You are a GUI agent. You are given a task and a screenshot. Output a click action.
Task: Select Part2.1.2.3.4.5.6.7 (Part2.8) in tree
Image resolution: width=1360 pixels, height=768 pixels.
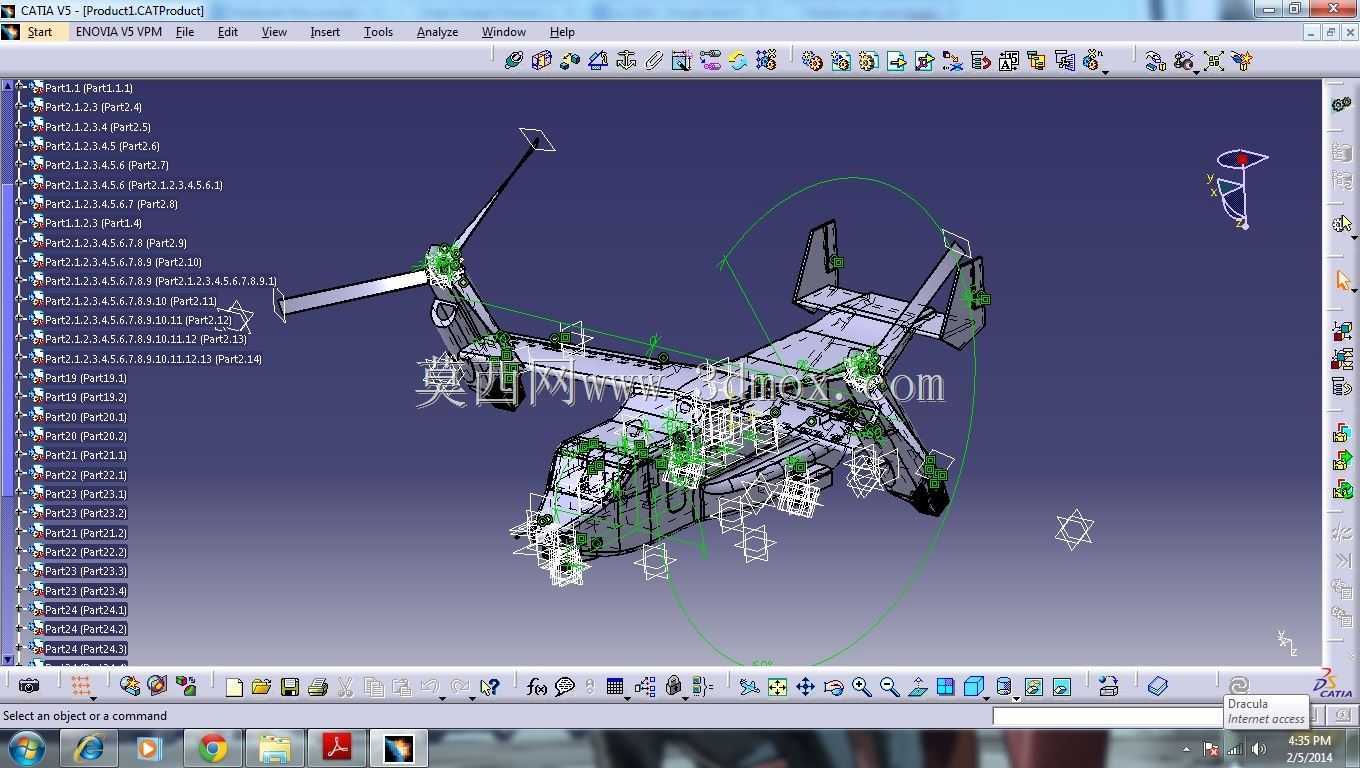click(x=112, y=204)
